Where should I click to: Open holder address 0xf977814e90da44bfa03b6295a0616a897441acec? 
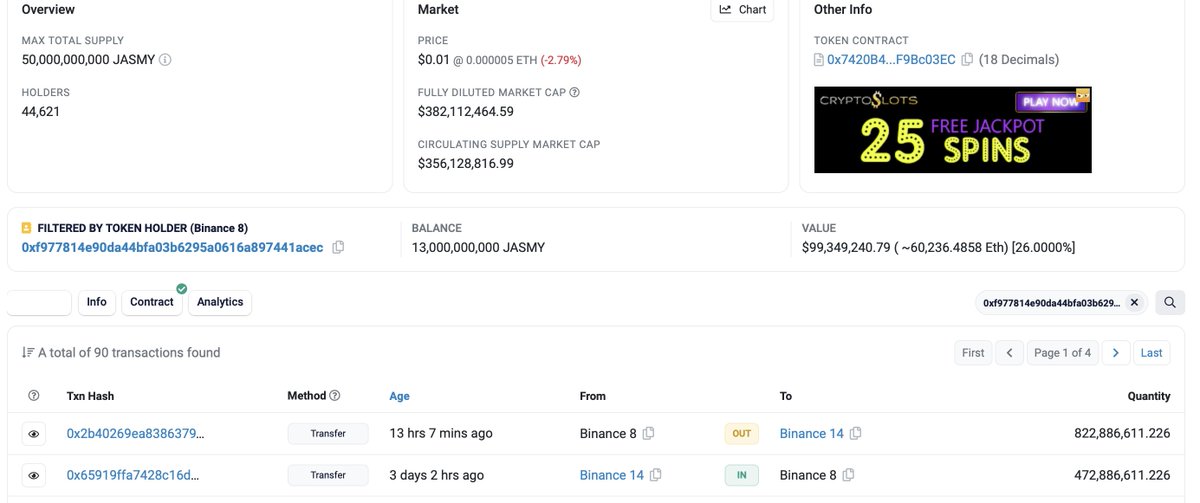pos(172,247)
